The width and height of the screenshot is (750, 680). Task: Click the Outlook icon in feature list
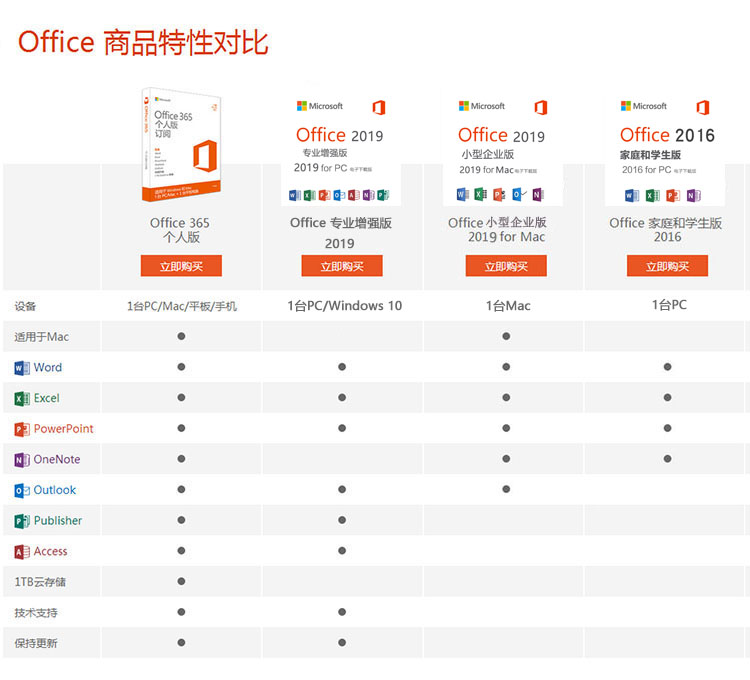tap(22, 490)
